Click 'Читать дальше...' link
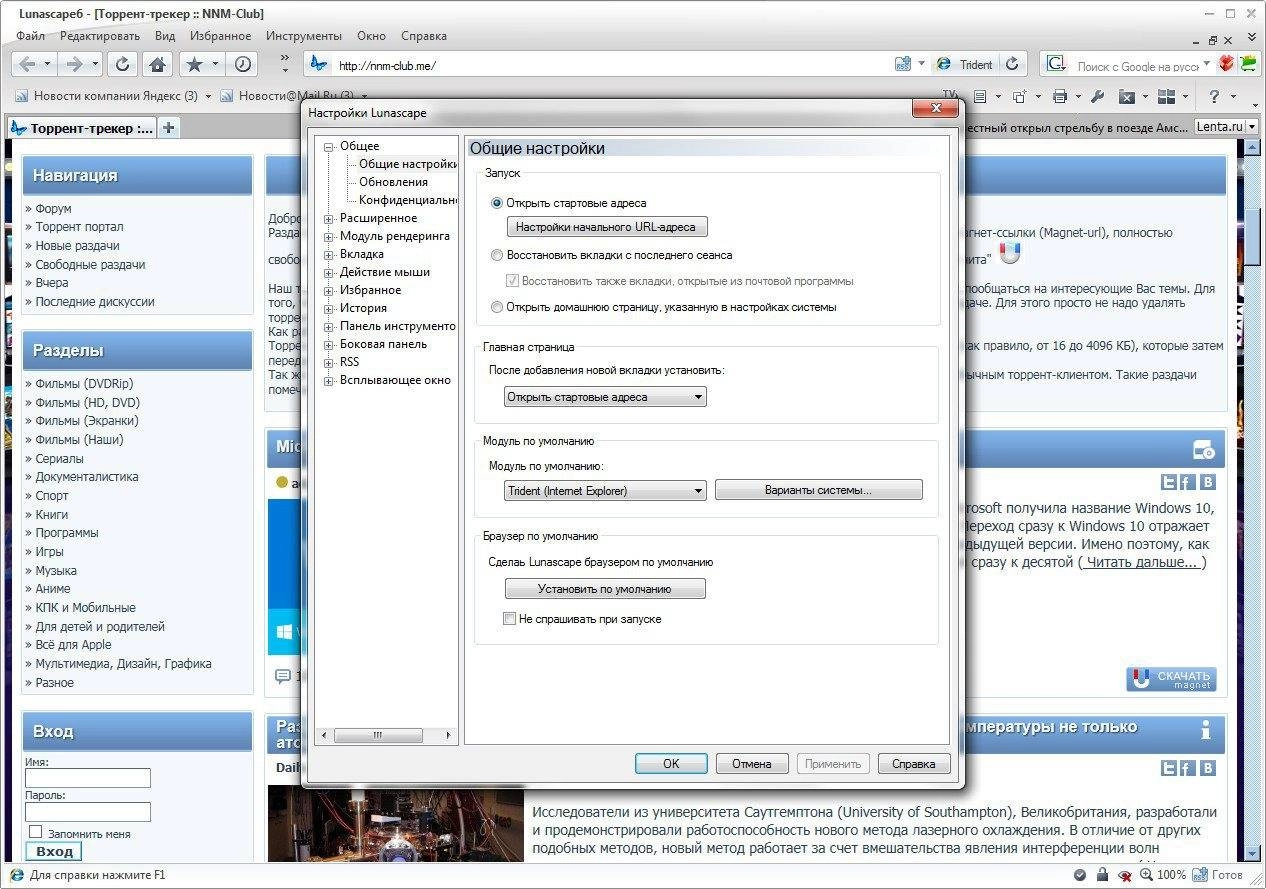This screenshot has width=1266, height=889. 1142,562
